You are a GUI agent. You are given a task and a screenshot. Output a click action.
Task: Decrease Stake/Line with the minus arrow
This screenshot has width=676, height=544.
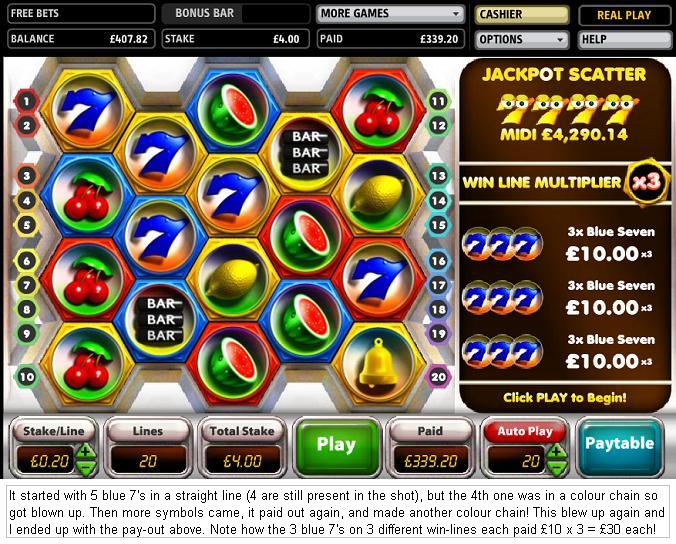[85, 468]
